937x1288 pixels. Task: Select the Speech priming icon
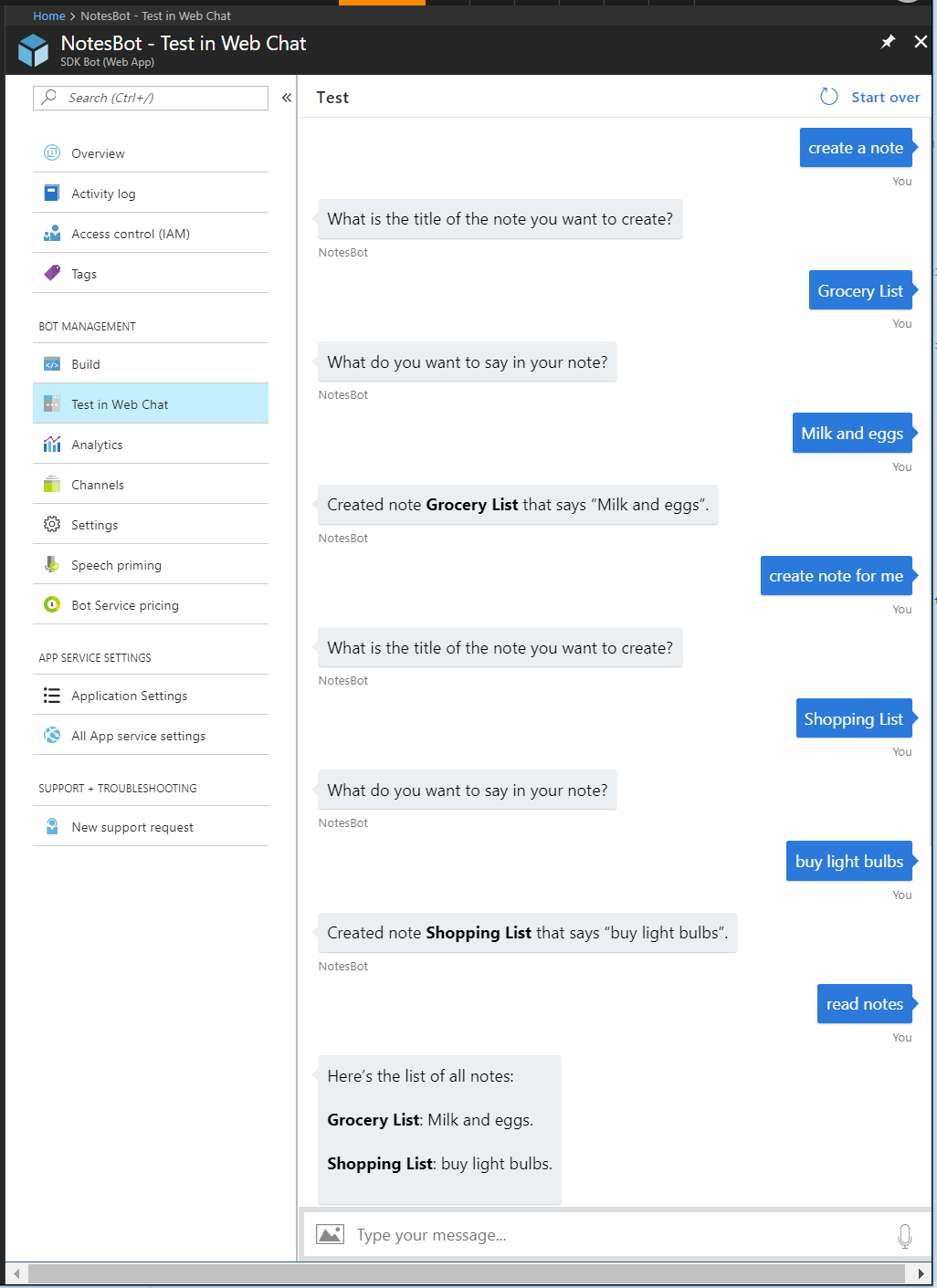(x=52, y=564)
